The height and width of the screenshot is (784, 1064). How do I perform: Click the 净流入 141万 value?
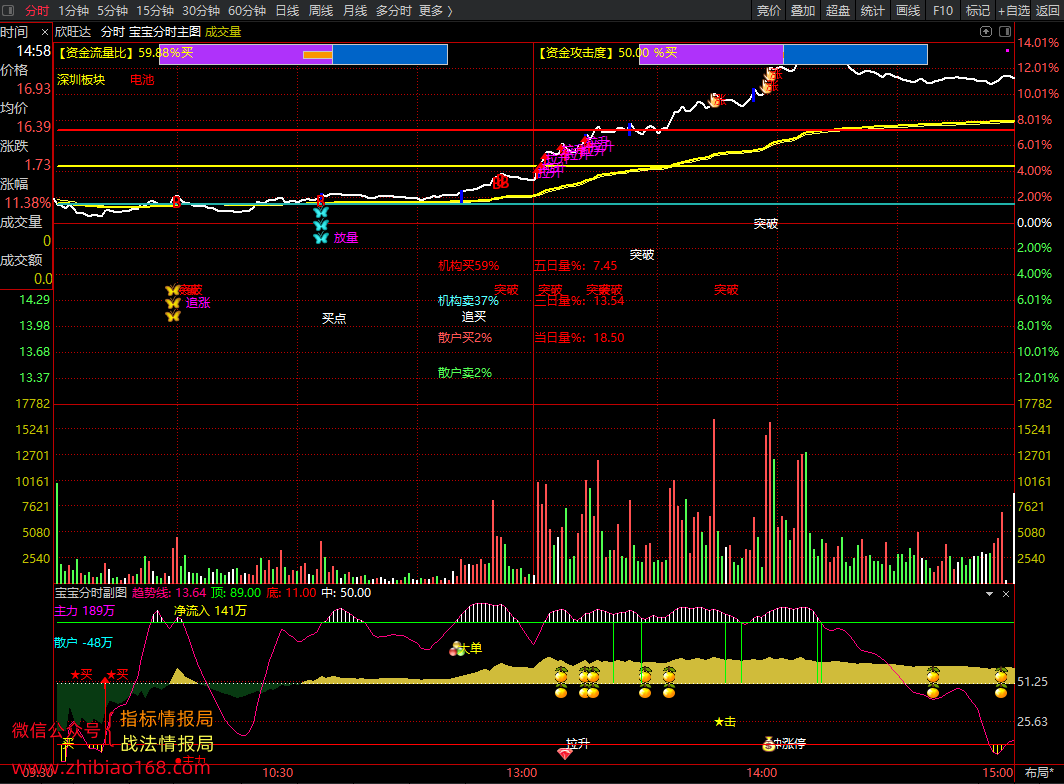pyautogui.click(x=210, y=611)
